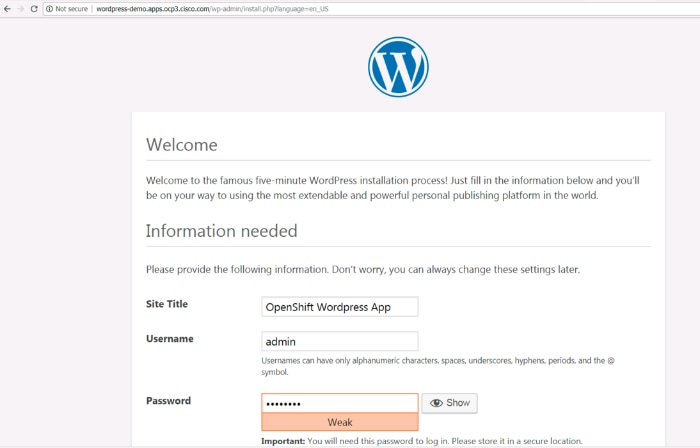Click the Weak password strength indicator
700x448 pixels.
pyautogui.click(x=340, y=422)
